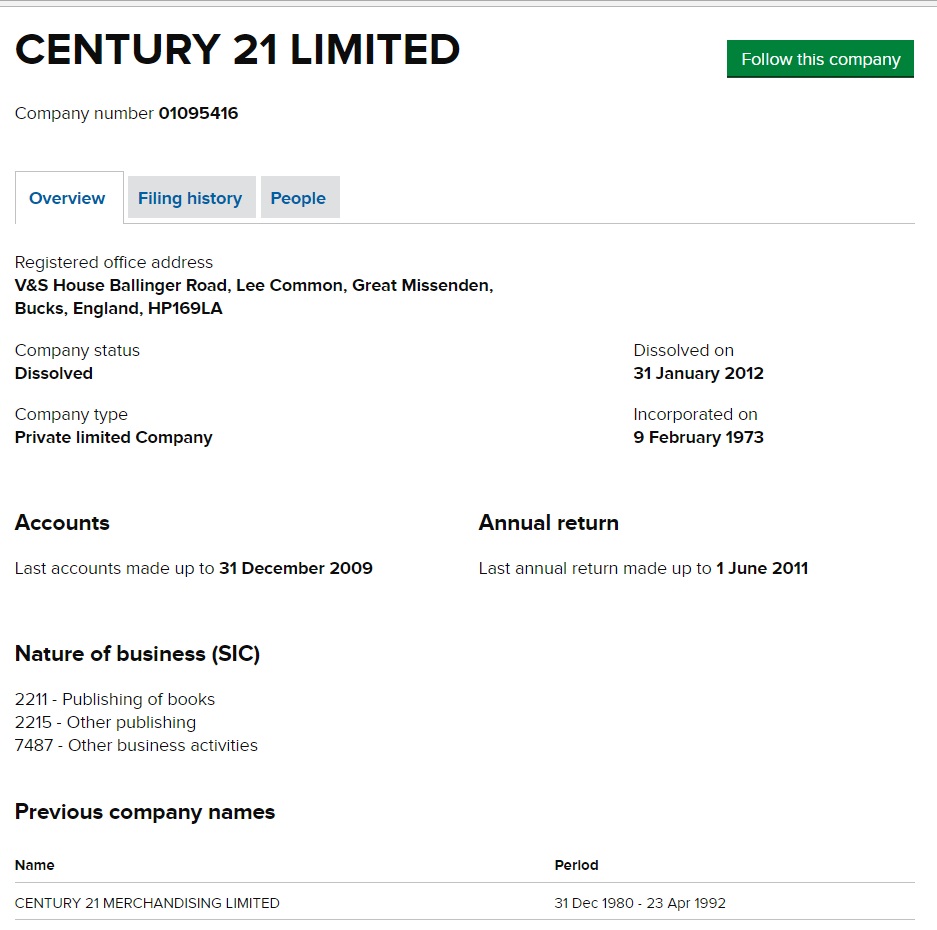Click the Private limited Company type value
The height and width of the screenshot is (930, 937).
[113, 437]
